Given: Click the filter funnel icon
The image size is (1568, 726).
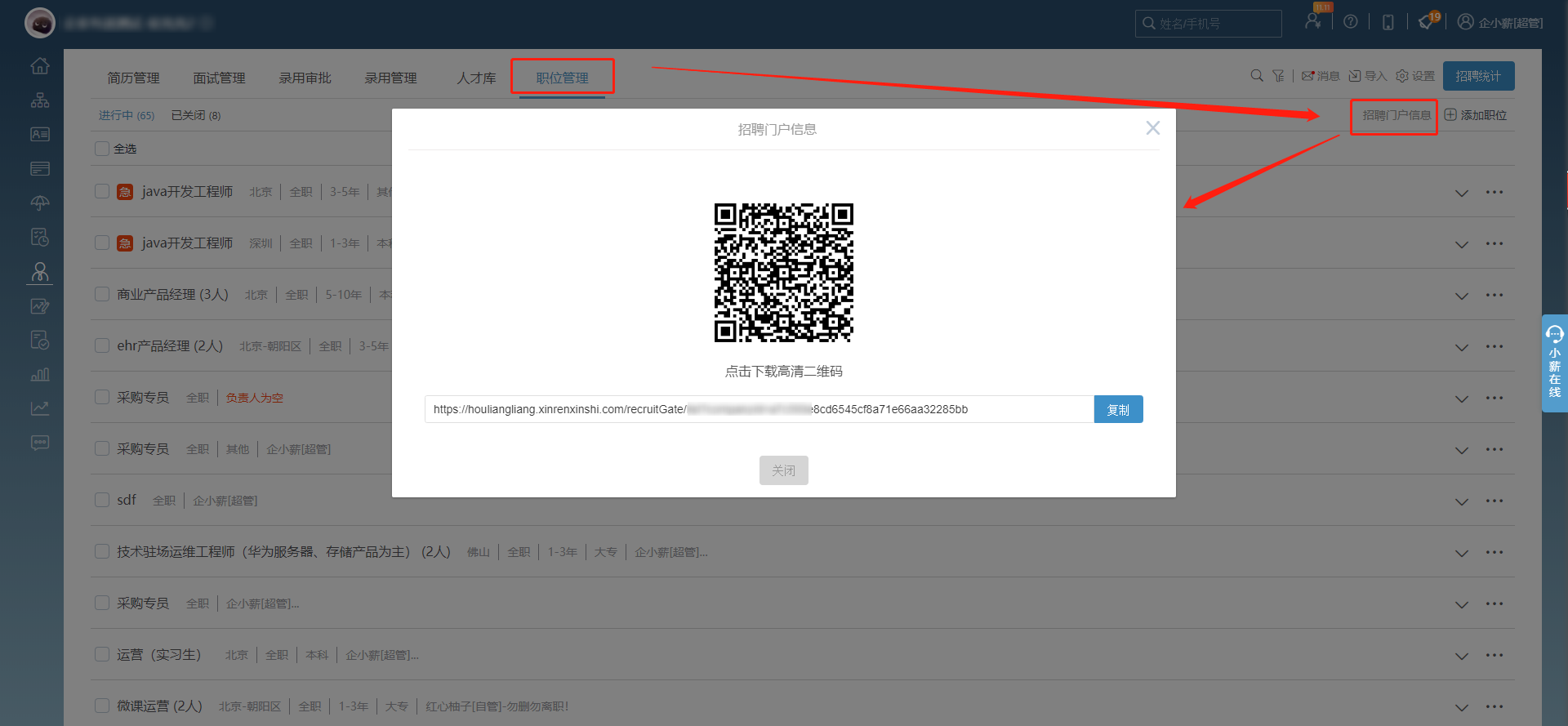Looking at the screenshot, I should pos(1278,76).
